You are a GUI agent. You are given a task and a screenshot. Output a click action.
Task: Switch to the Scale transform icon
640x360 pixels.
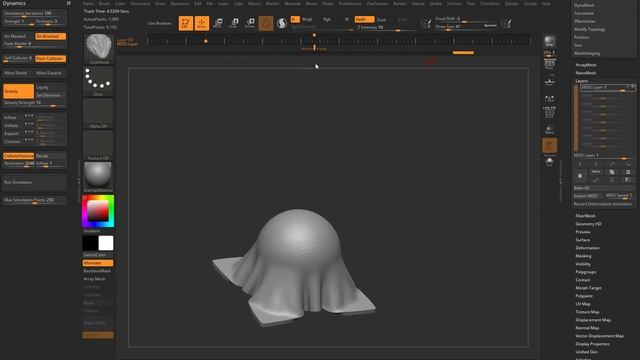[234, 23]
